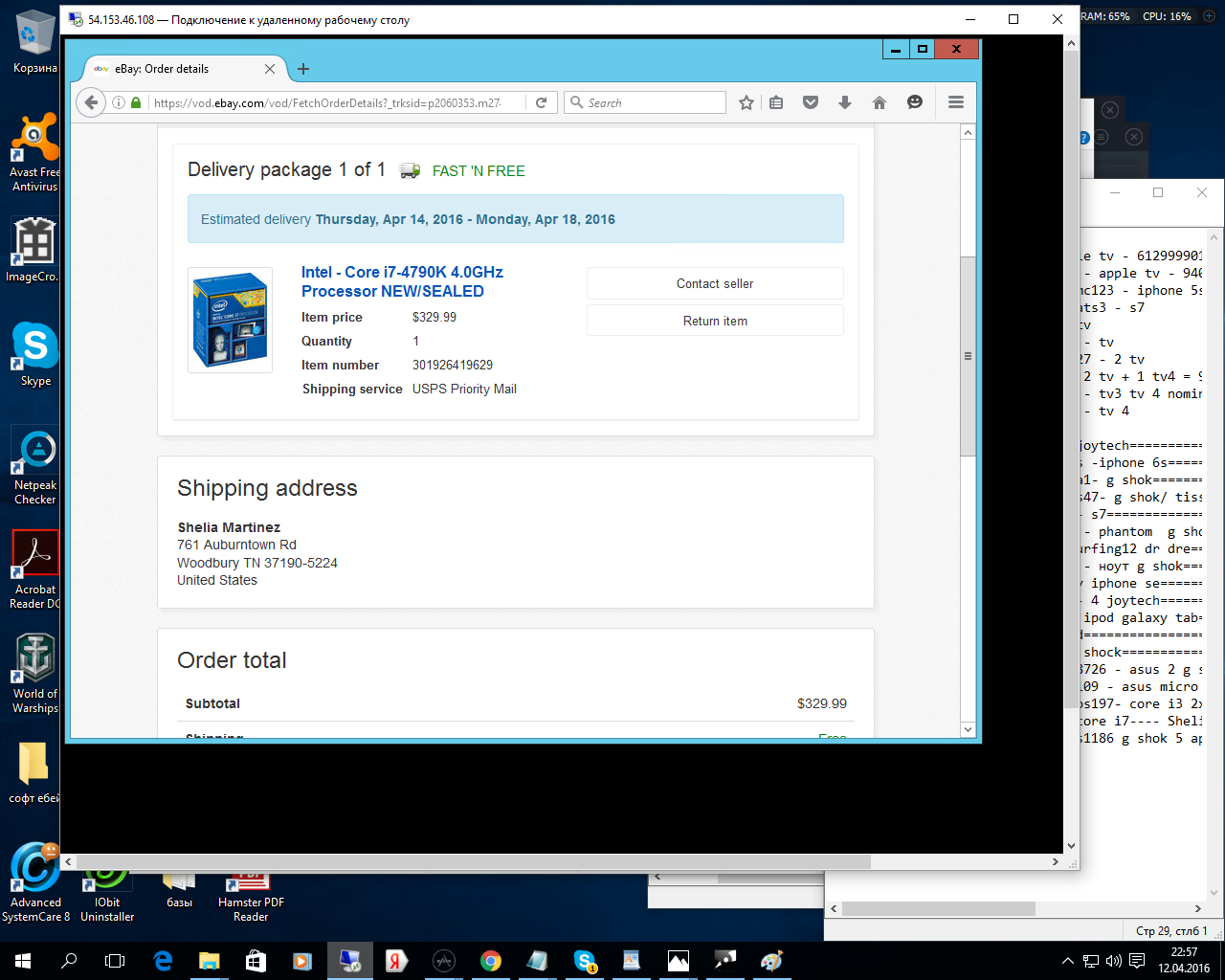This screenshot has width=1225, height=980.
Task: Bookmark this page with the star icon
Action: tap(746, 102)
